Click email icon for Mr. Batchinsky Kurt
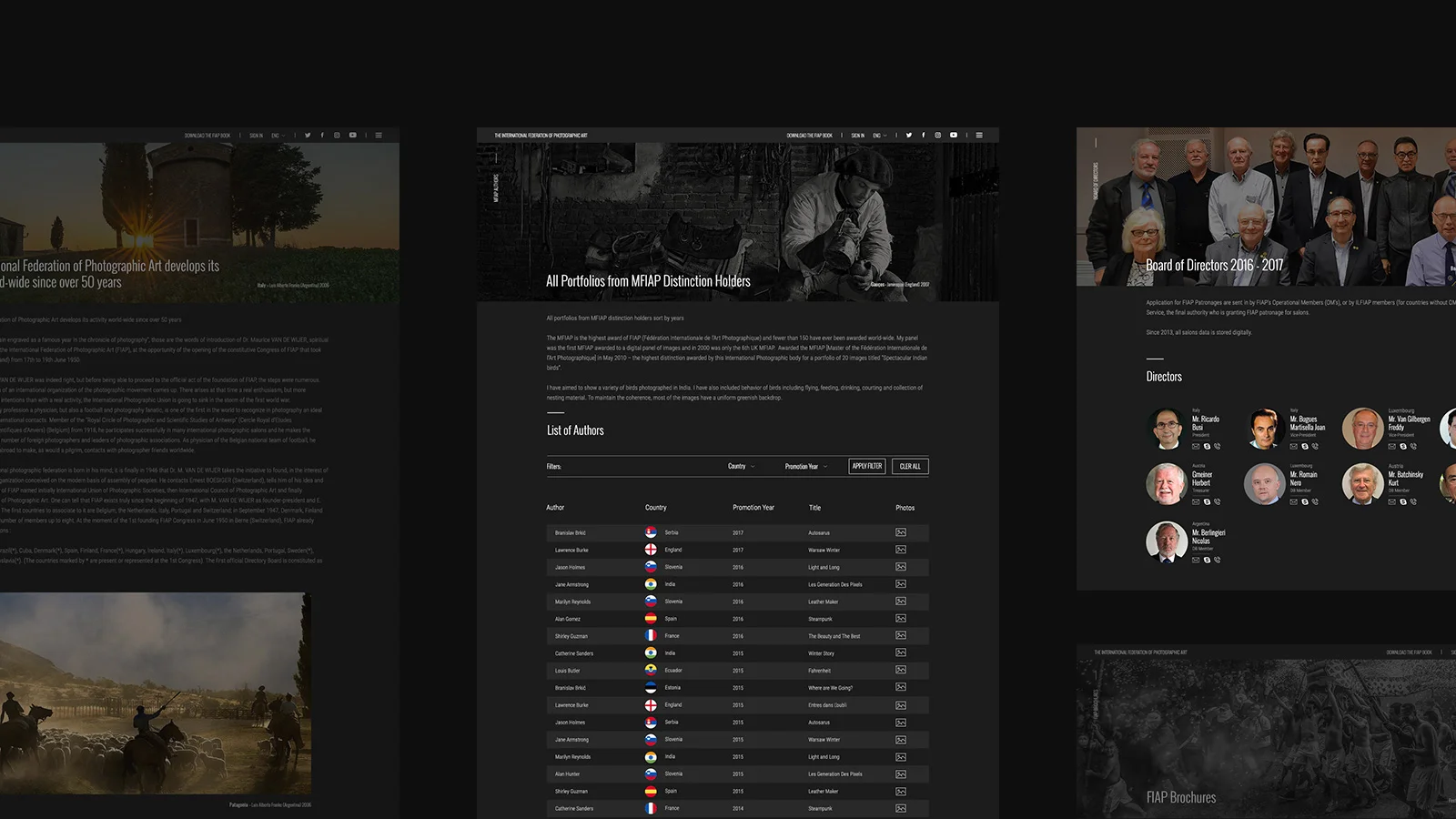The height and width of the screenshot is (819, 1456). [1392, 502]
